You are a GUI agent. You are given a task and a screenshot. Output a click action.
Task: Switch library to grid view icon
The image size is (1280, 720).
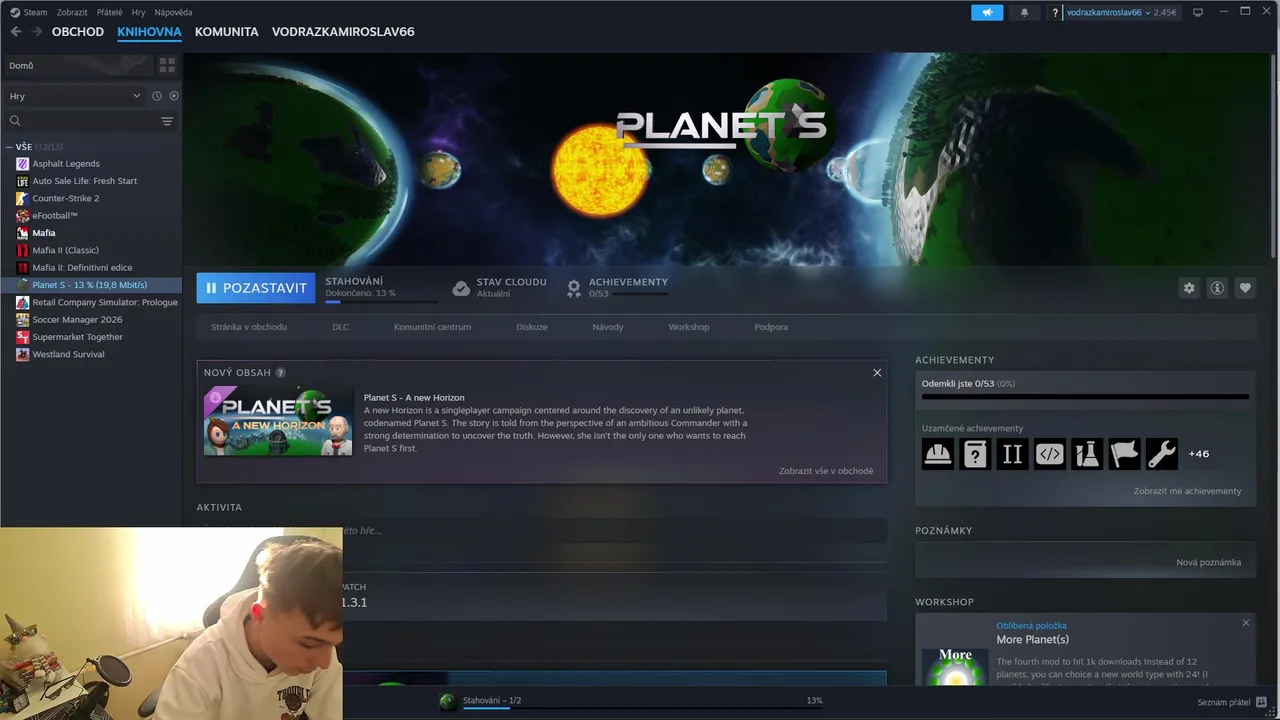pos(167,65)
